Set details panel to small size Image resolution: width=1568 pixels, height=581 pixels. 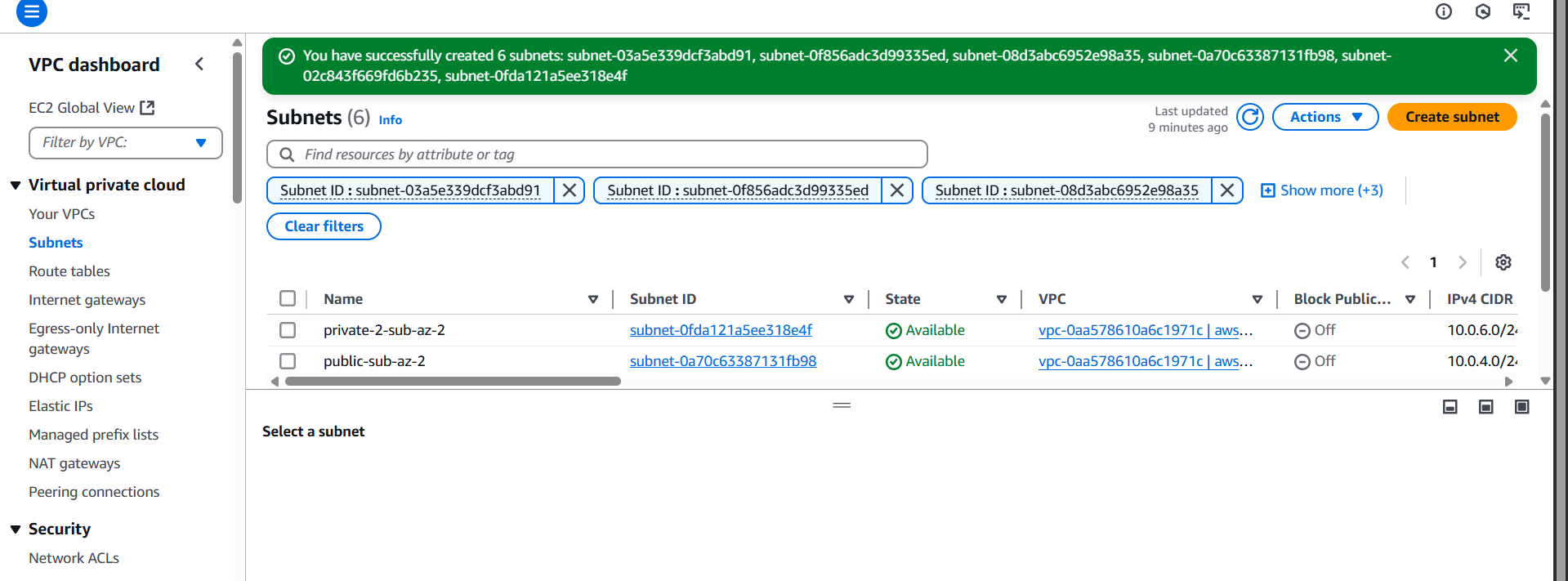click(x=1450, y=407)
